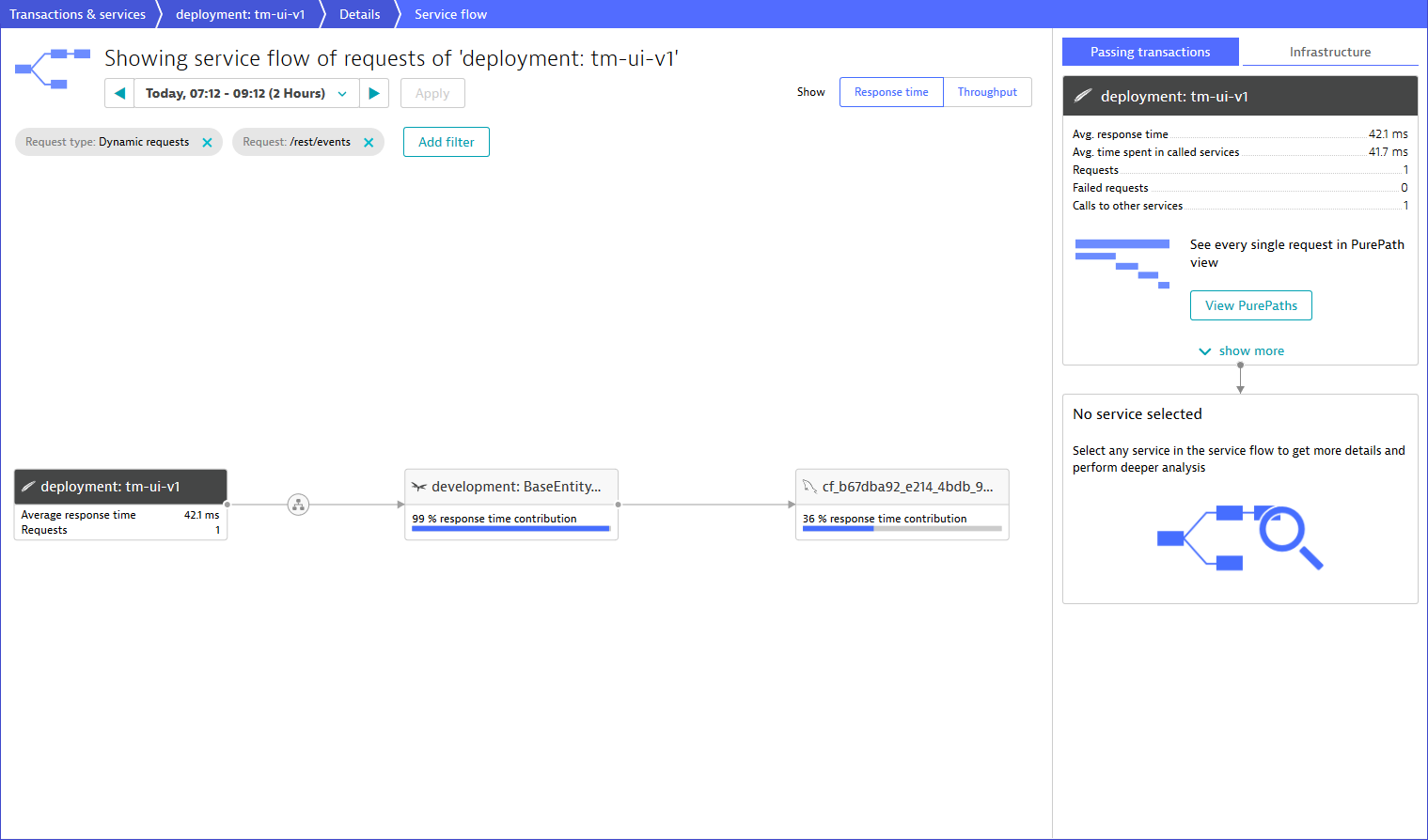Switch view to Response time
The height and width of the screenshot is (840, 1428).
pyautogui.click(x=890, y=92)
